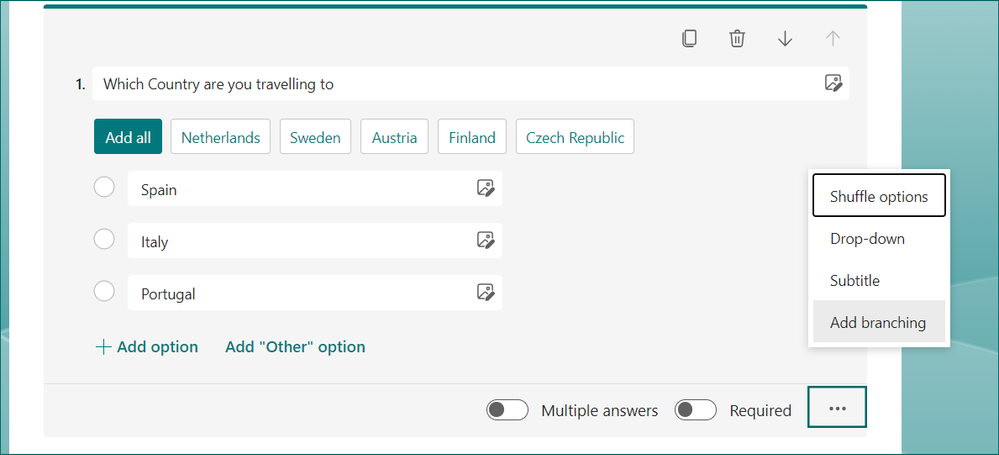The image size is (999, 455).
Task: Delete the question with trash icon
Action: 737,39
